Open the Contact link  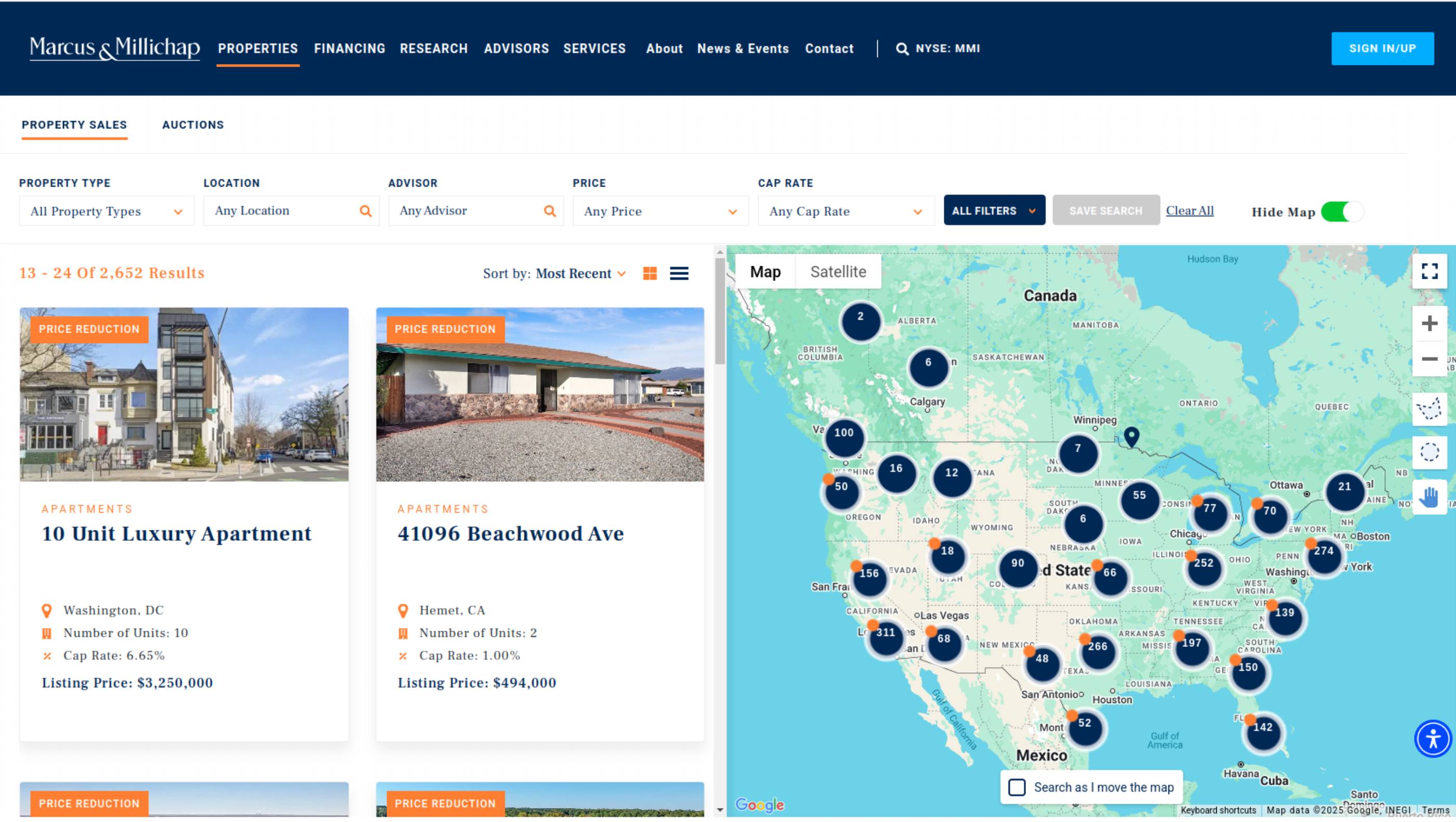(x=829, y=48)
